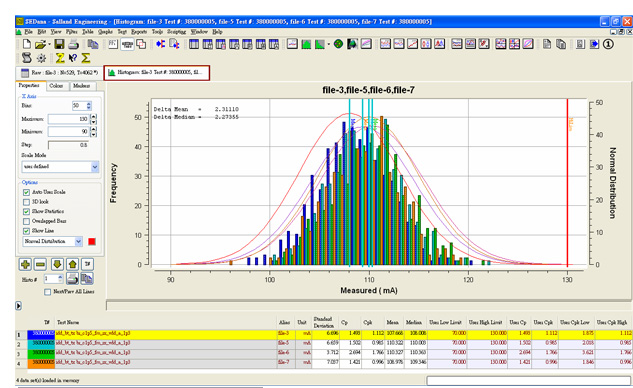Enable the 3D look checkbox
This screenshot has width=633, height=388.
click(x=26, y=202)
